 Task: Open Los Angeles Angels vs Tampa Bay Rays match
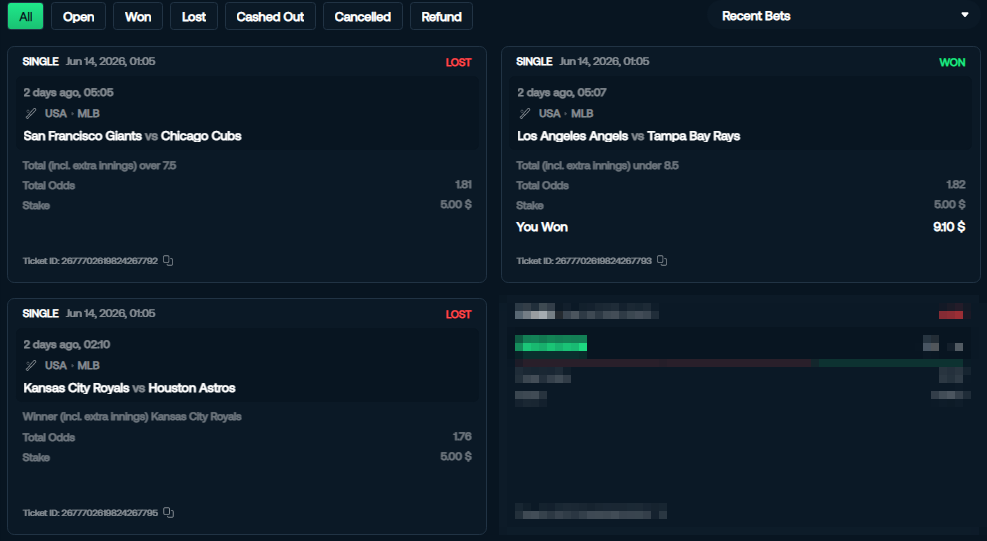click(628, 136)
